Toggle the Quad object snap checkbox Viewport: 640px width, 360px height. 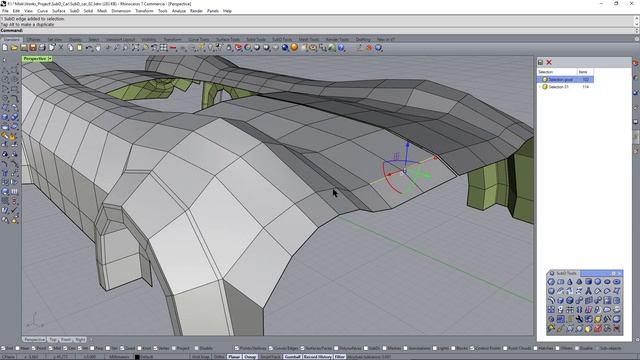pyautogui.click(x=122, y=348)
